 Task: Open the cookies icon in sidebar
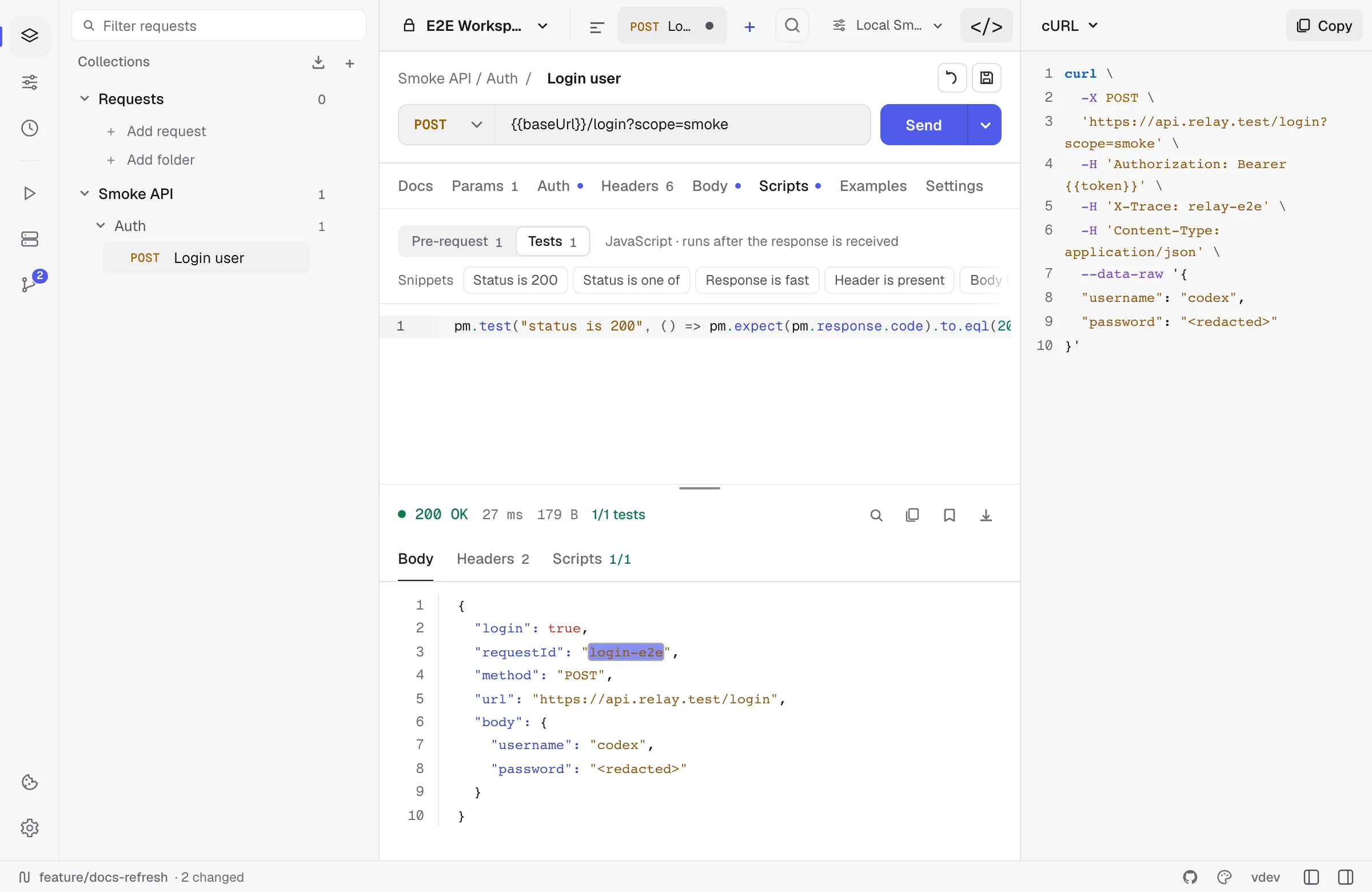coord(29,782)
